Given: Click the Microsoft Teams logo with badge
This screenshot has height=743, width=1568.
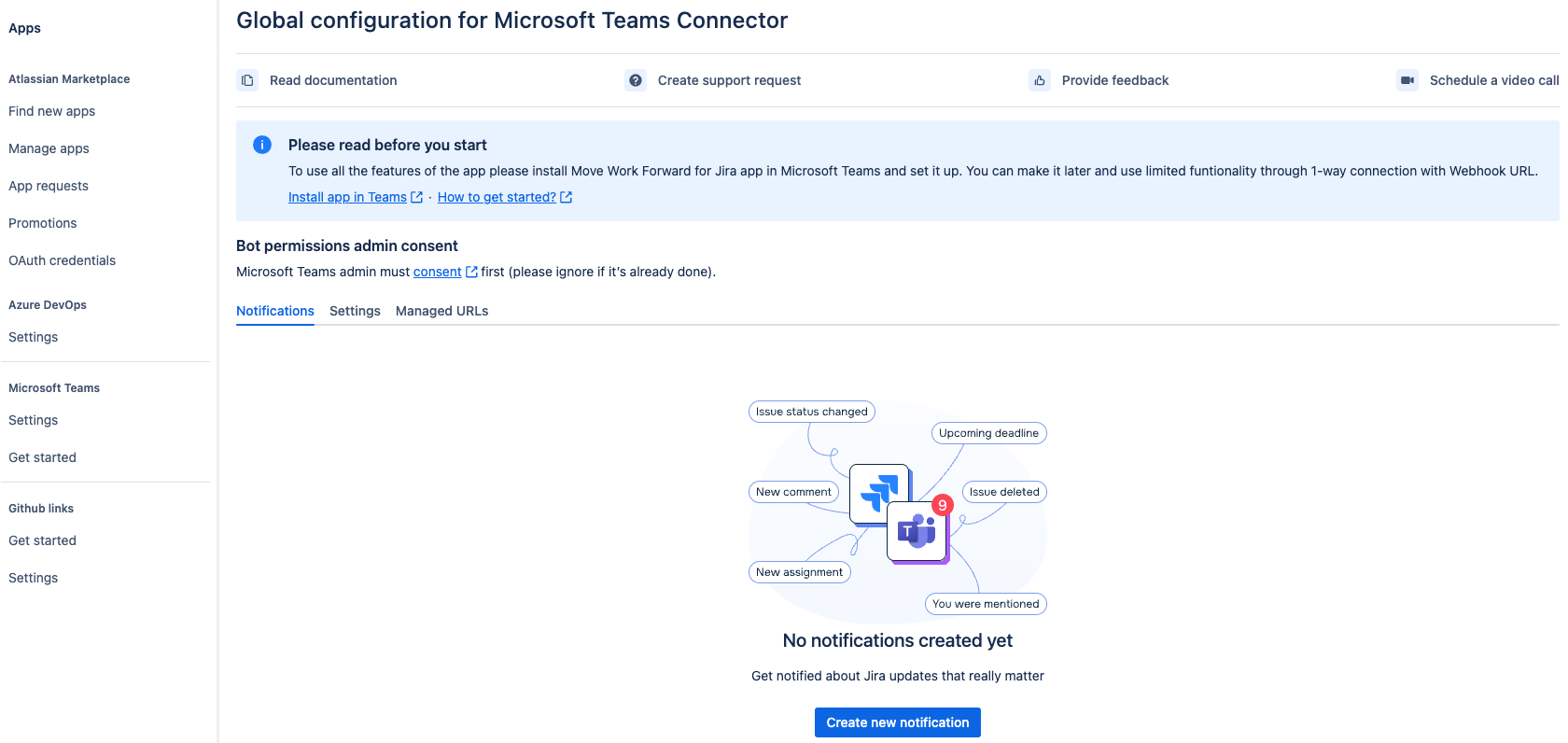Looking at the screenshot, I should point(917,532).
